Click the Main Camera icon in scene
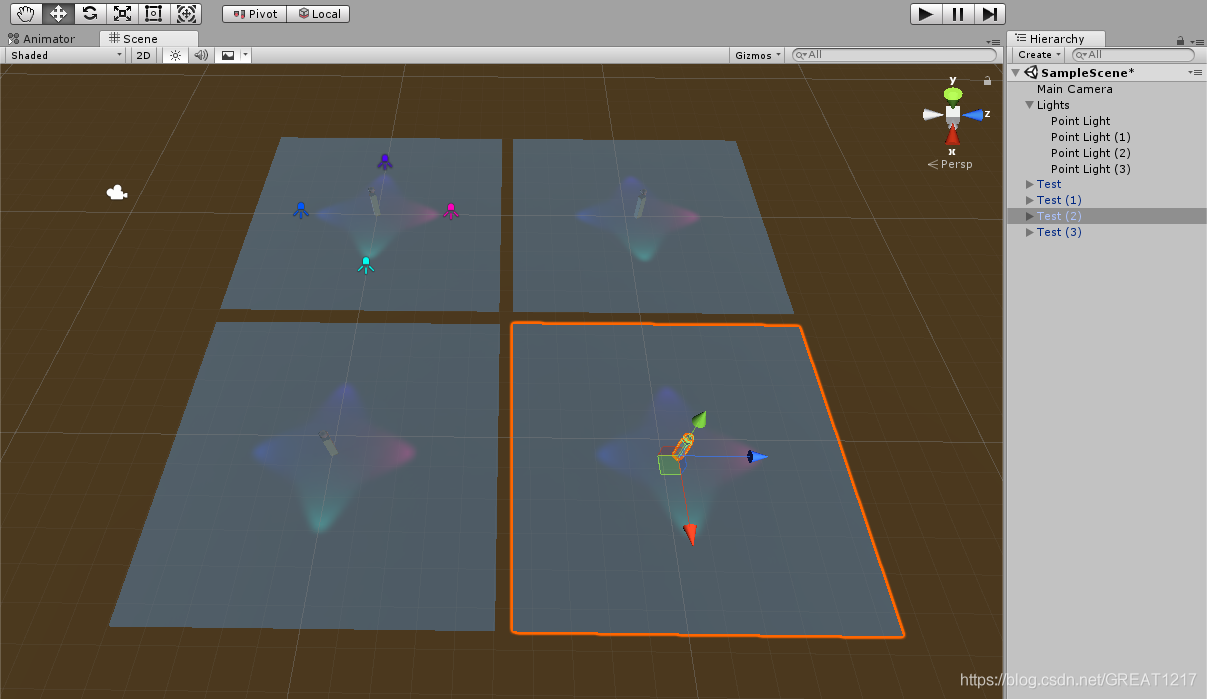Image resolution: width=1207 pixels, height=699 pixels. (117, 192)
